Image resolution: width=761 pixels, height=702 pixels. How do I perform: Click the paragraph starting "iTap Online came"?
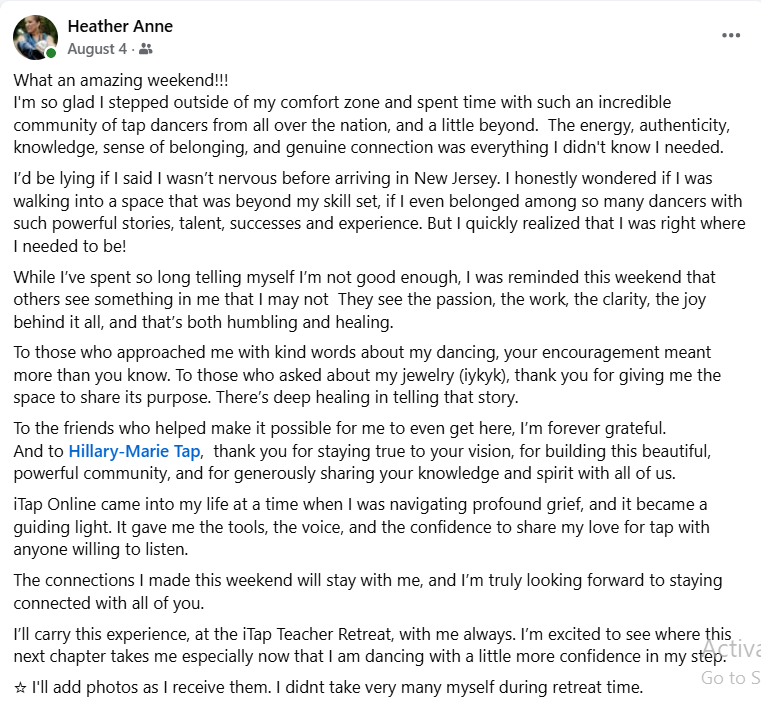tap(360, 527)
